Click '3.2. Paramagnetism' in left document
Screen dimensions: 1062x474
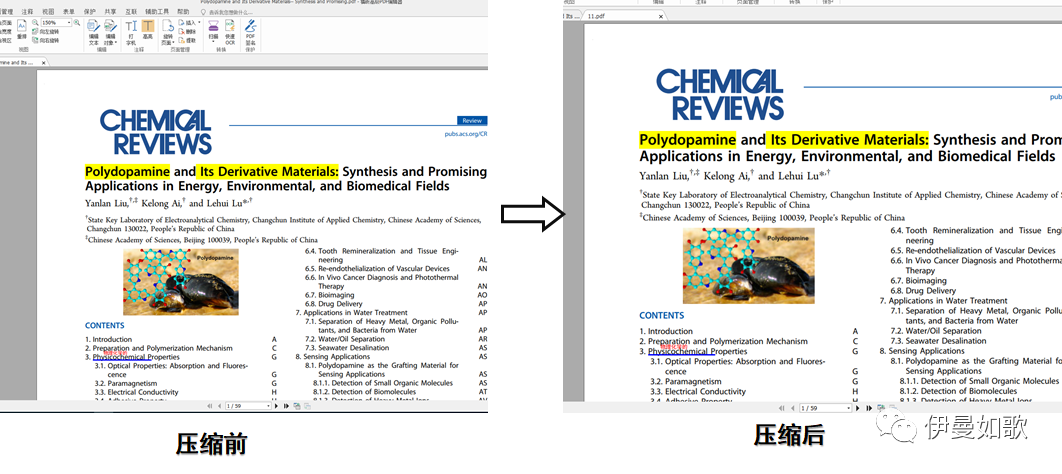pos(127,383)
